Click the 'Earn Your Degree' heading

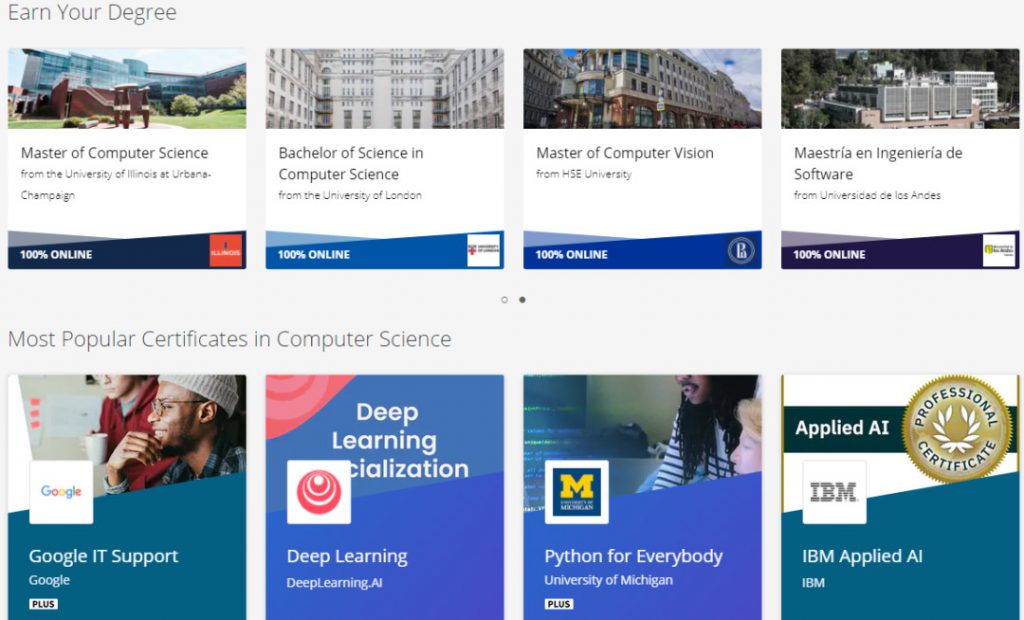[x=92, y=12]
